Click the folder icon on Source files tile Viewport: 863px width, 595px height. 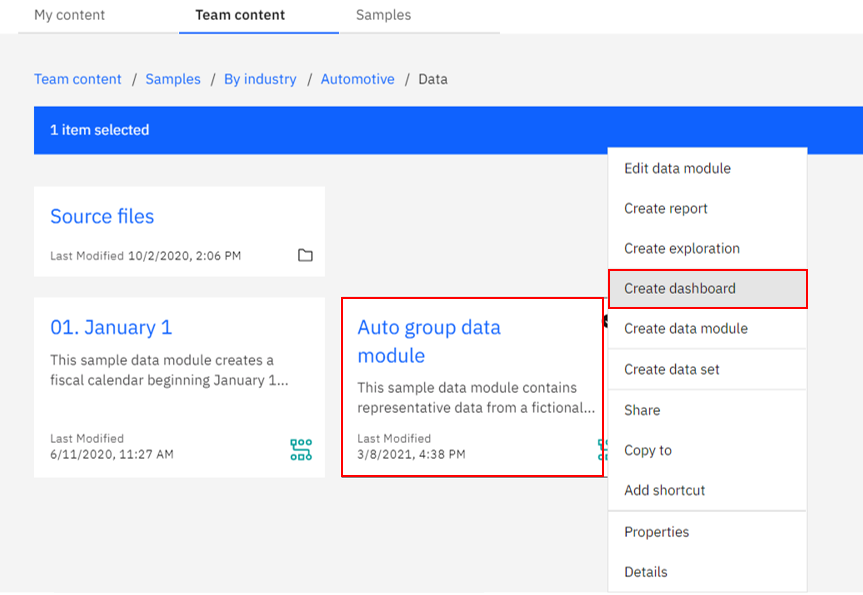(306, 255)
